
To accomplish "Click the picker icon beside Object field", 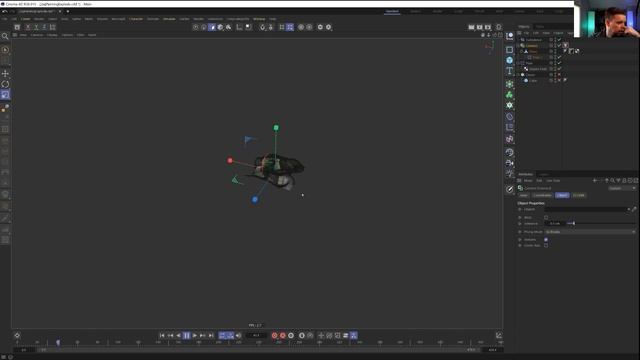I will coord(634,209).
